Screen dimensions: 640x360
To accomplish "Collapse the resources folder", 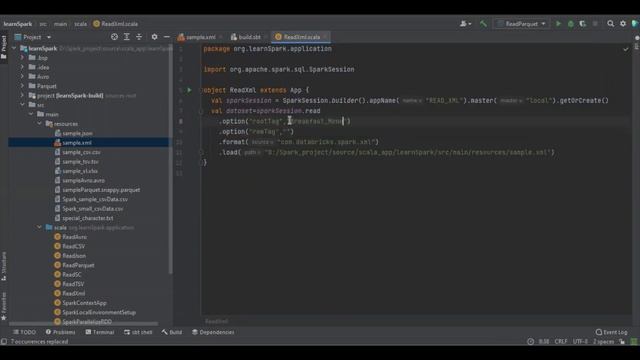I will [x=40, y=124].
